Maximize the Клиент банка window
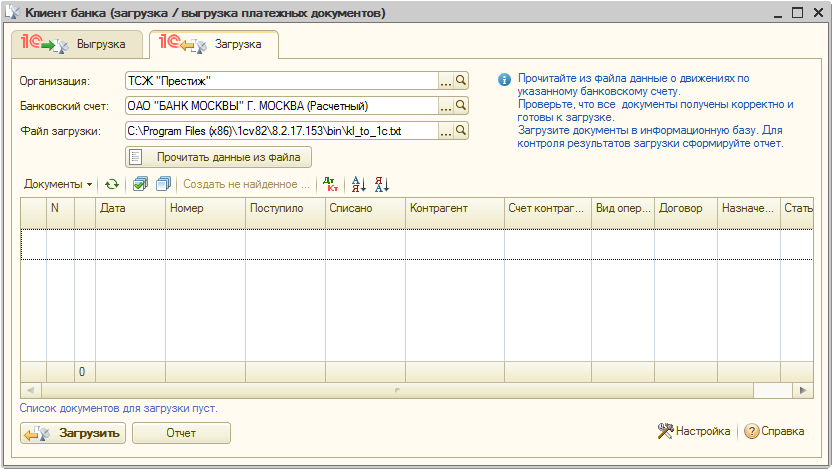This screenshot has height=469, width=832. point(797,13)
